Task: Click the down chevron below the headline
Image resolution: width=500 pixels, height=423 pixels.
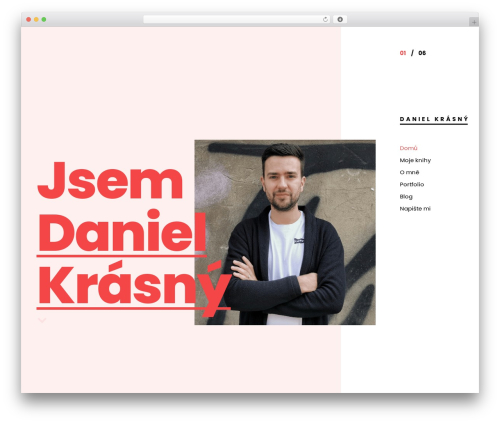Action: point(42,320)
